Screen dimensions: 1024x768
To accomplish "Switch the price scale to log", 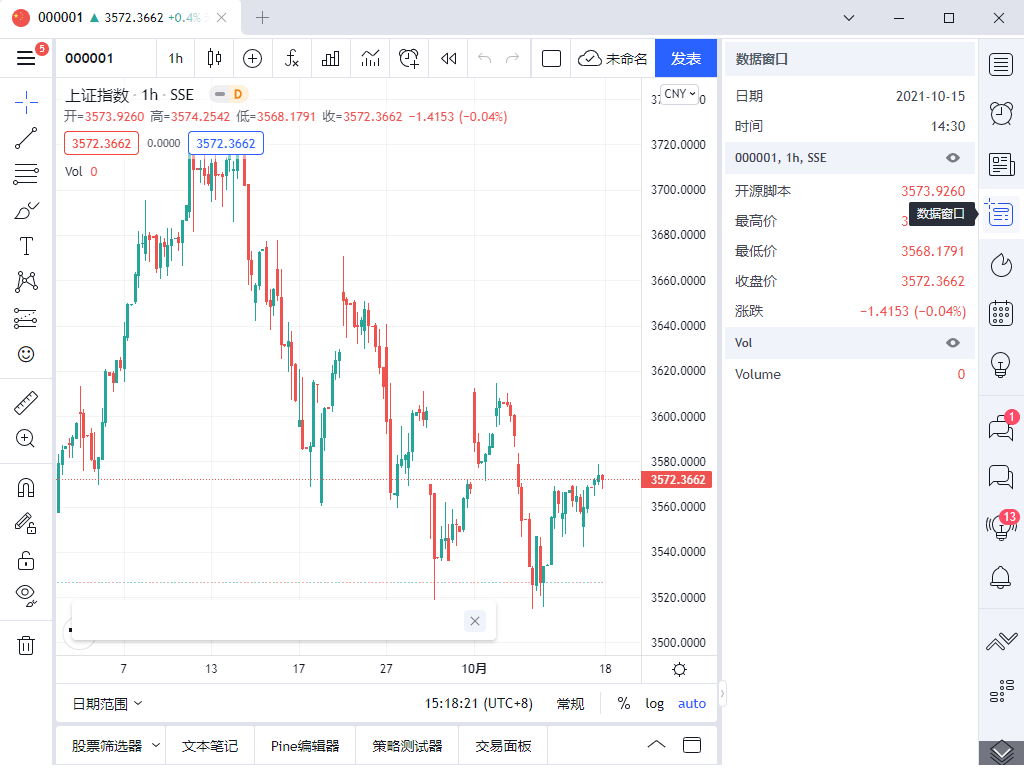I will tap(654, 703).
